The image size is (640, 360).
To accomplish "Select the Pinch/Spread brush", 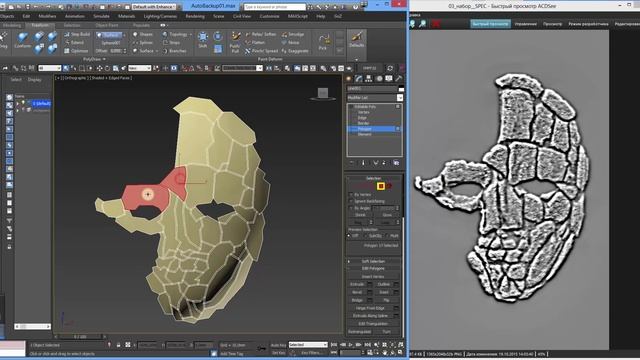I will pos(262,51).
